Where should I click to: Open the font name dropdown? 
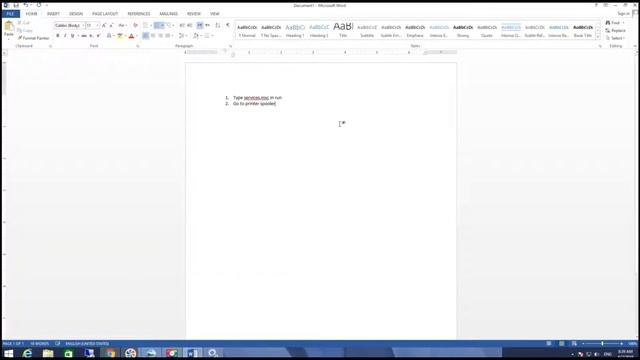coord(83,25)
